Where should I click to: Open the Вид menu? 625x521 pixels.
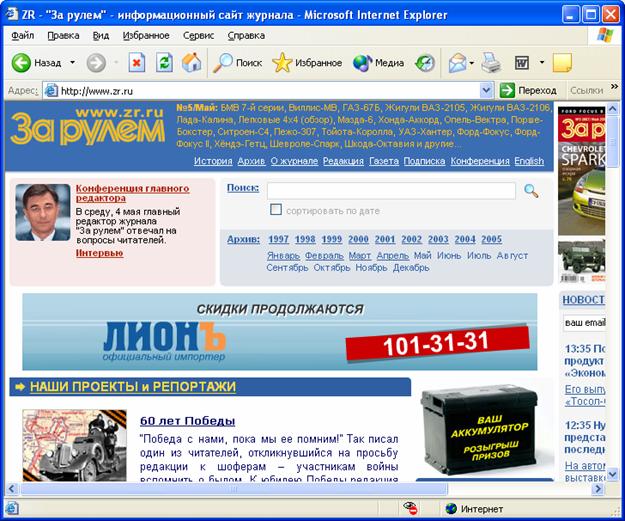tap(101, 35)
